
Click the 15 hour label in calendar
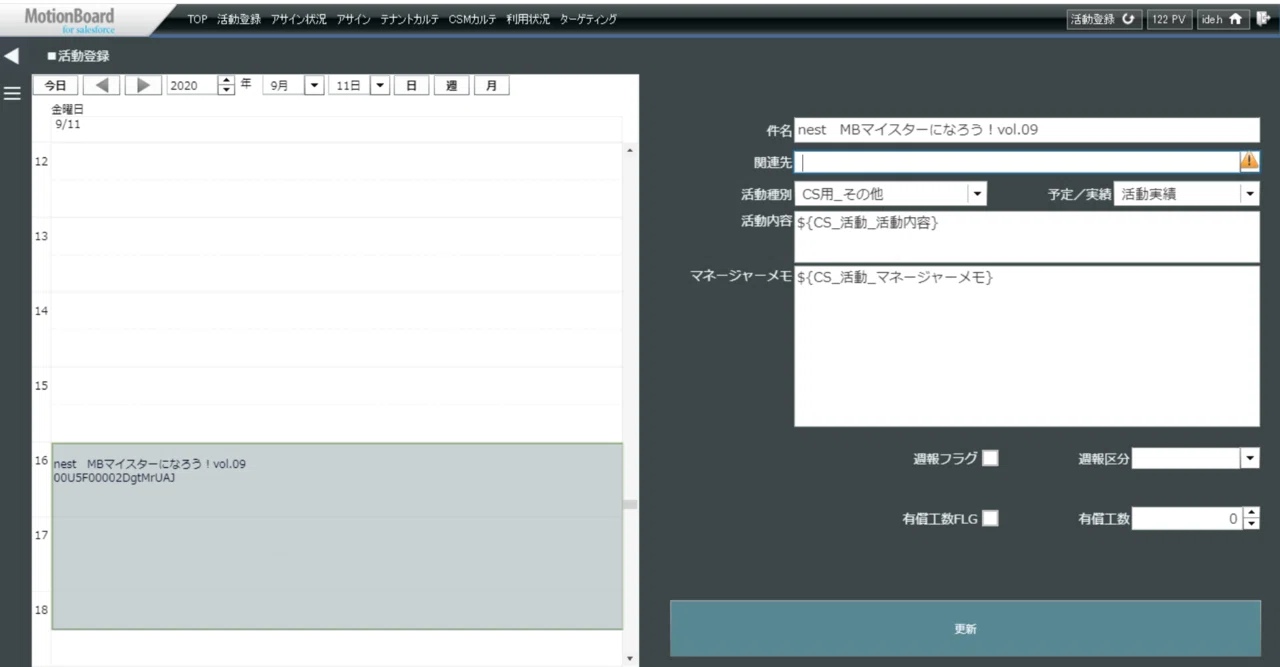click(x=41, y=385)
